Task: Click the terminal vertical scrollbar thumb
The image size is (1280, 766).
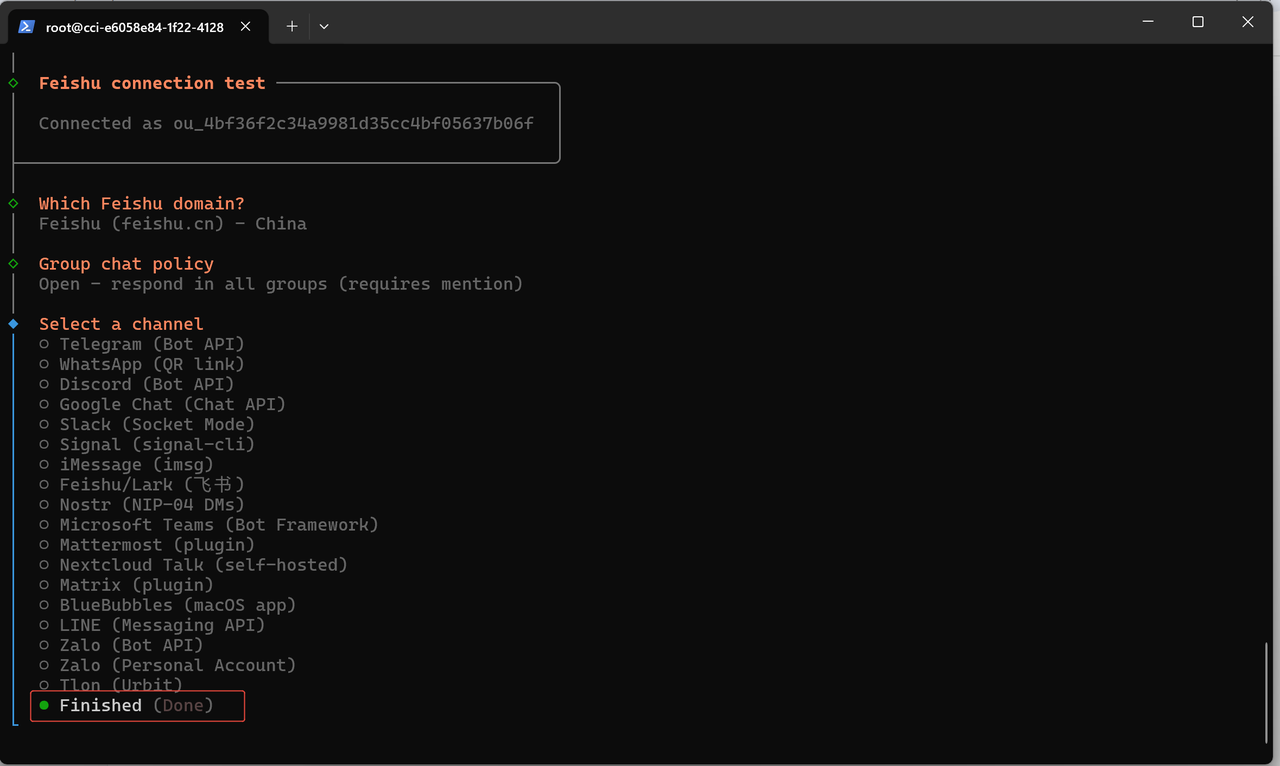Action: [1267, 691]
